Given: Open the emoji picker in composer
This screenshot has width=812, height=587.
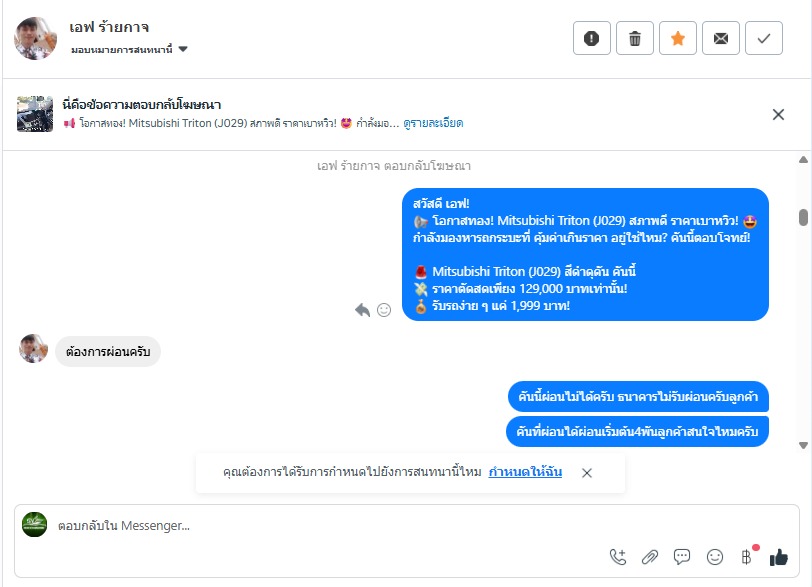Looking at the screenshot, I should click(x=715, y=557).
